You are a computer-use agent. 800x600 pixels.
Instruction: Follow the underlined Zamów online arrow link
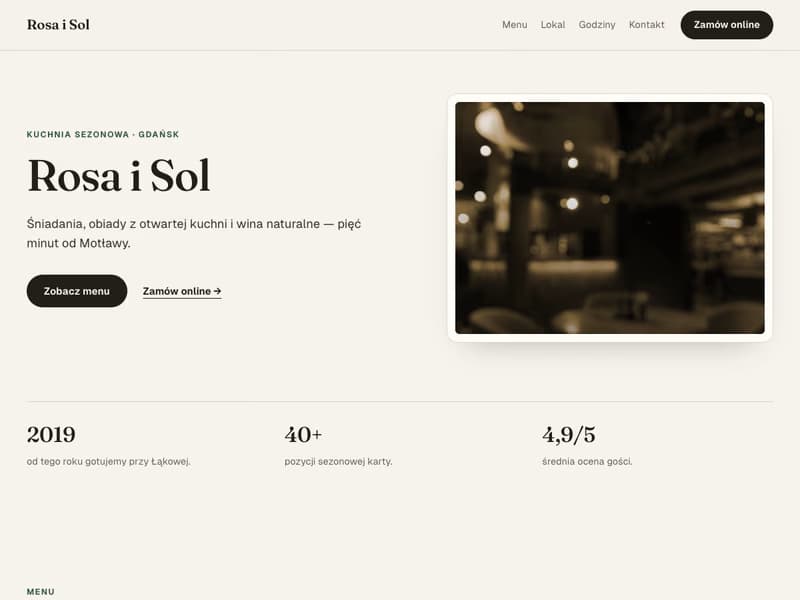click(x=182, y=291)
